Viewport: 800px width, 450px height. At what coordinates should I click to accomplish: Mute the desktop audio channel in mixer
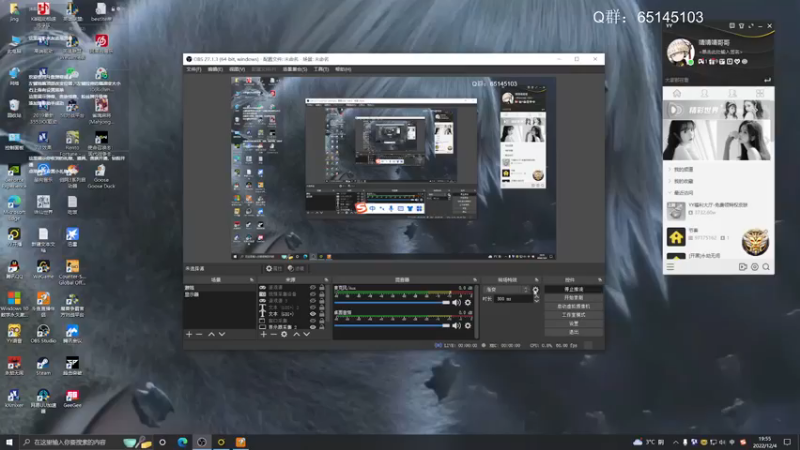tap(456, 326)
